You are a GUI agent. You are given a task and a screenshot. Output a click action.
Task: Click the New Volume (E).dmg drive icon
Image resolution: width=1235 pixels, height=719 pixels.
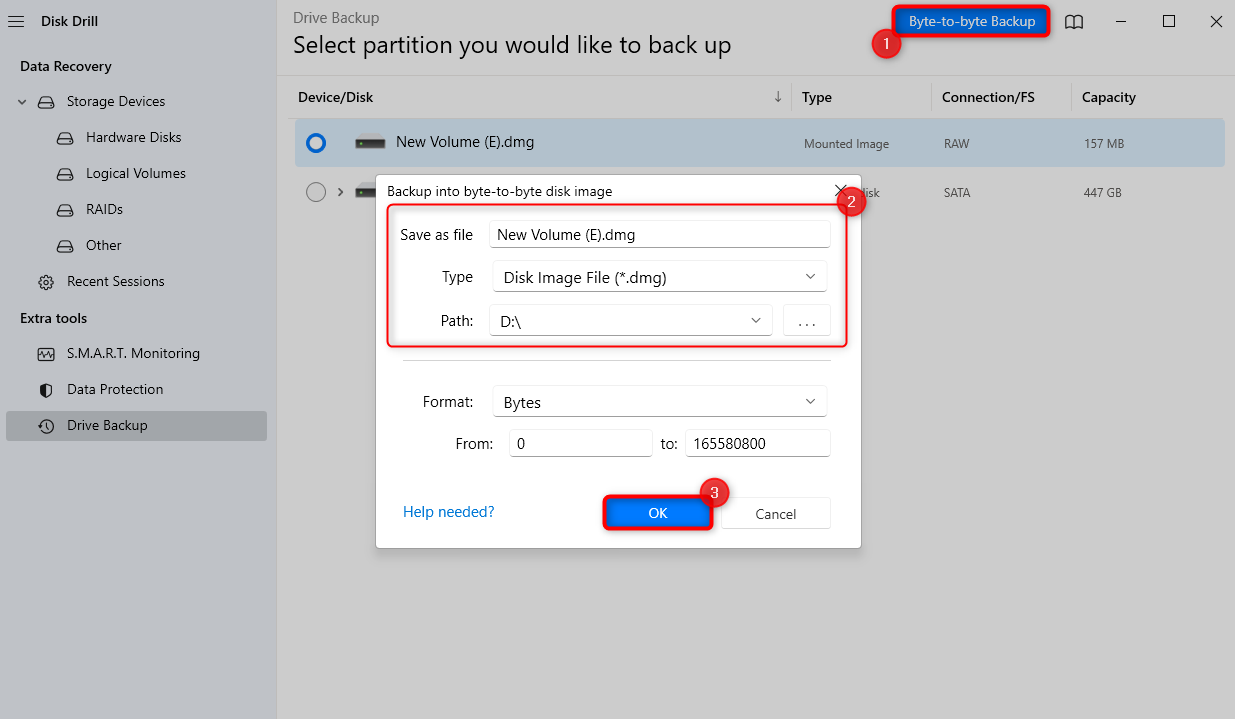pyautogui.click(x=370, y=143)
